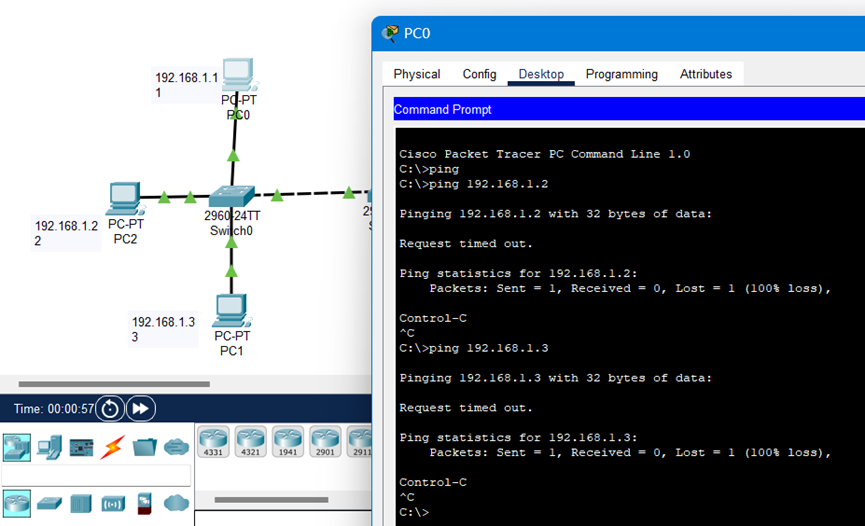Click the workspace horizontal scrollbar
The width and height of the screenshot is (865, 526).
(x=114, y=384)
